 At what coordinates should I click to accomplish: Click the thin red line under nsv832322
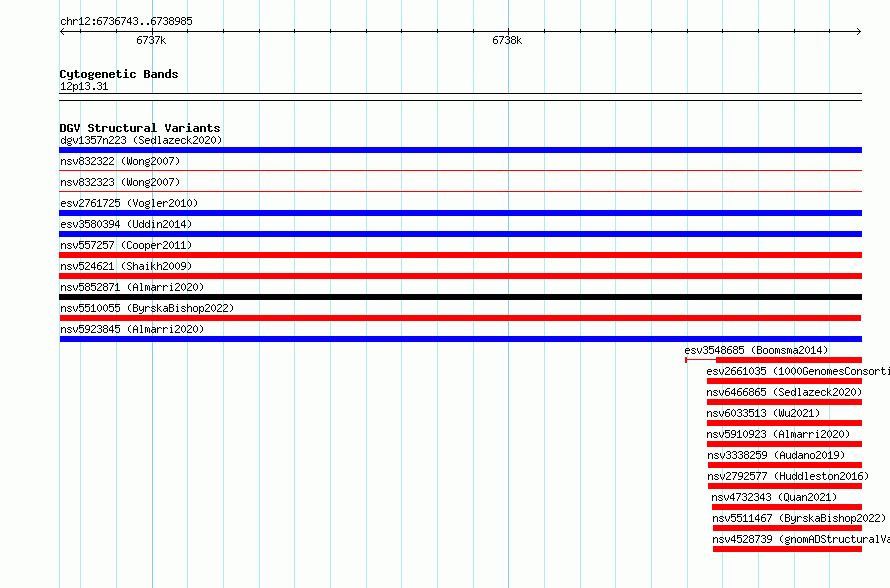pyautogui.click(x=460, y=170)
